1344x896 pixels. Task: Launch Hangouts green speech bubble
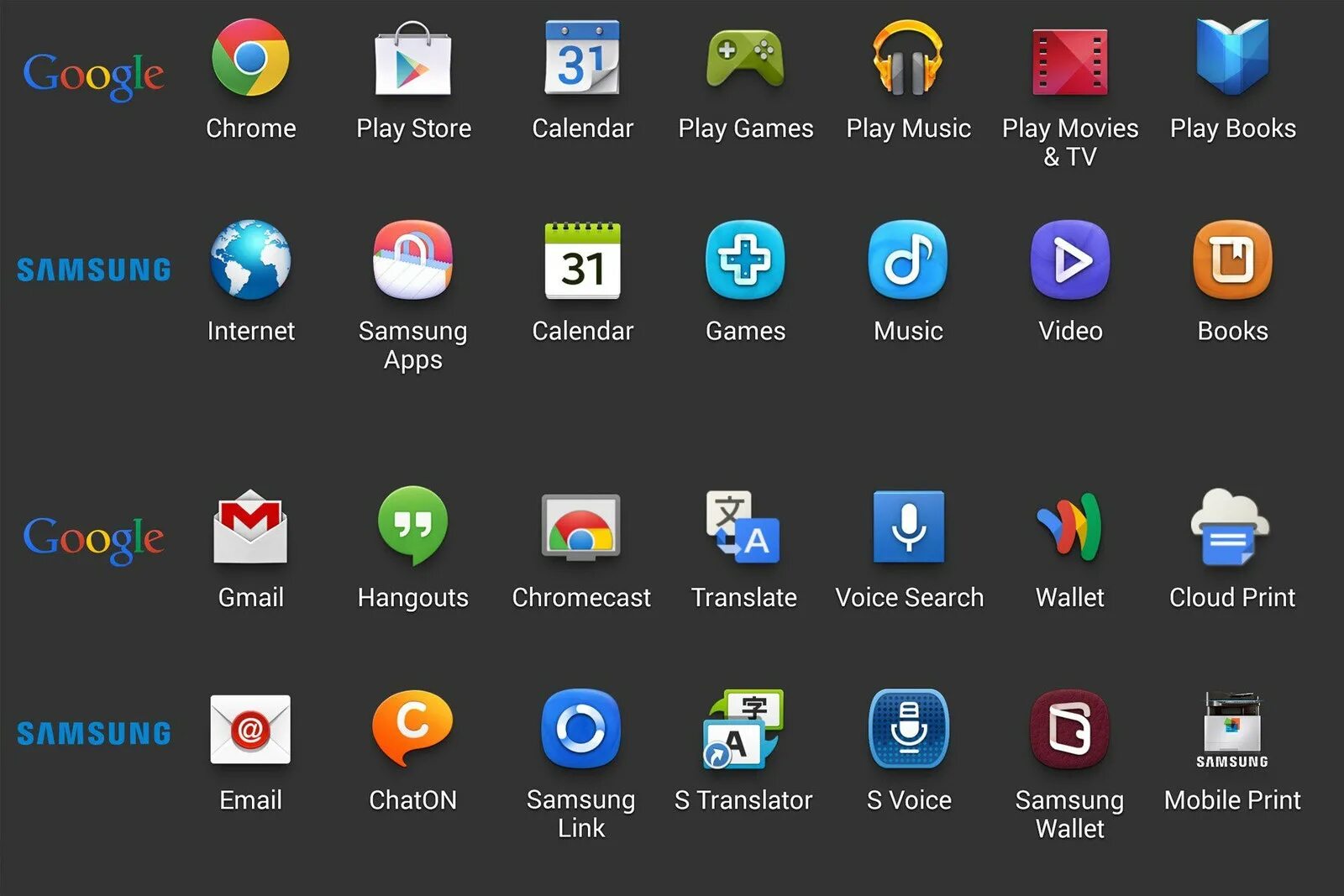(x=412, y=526)
